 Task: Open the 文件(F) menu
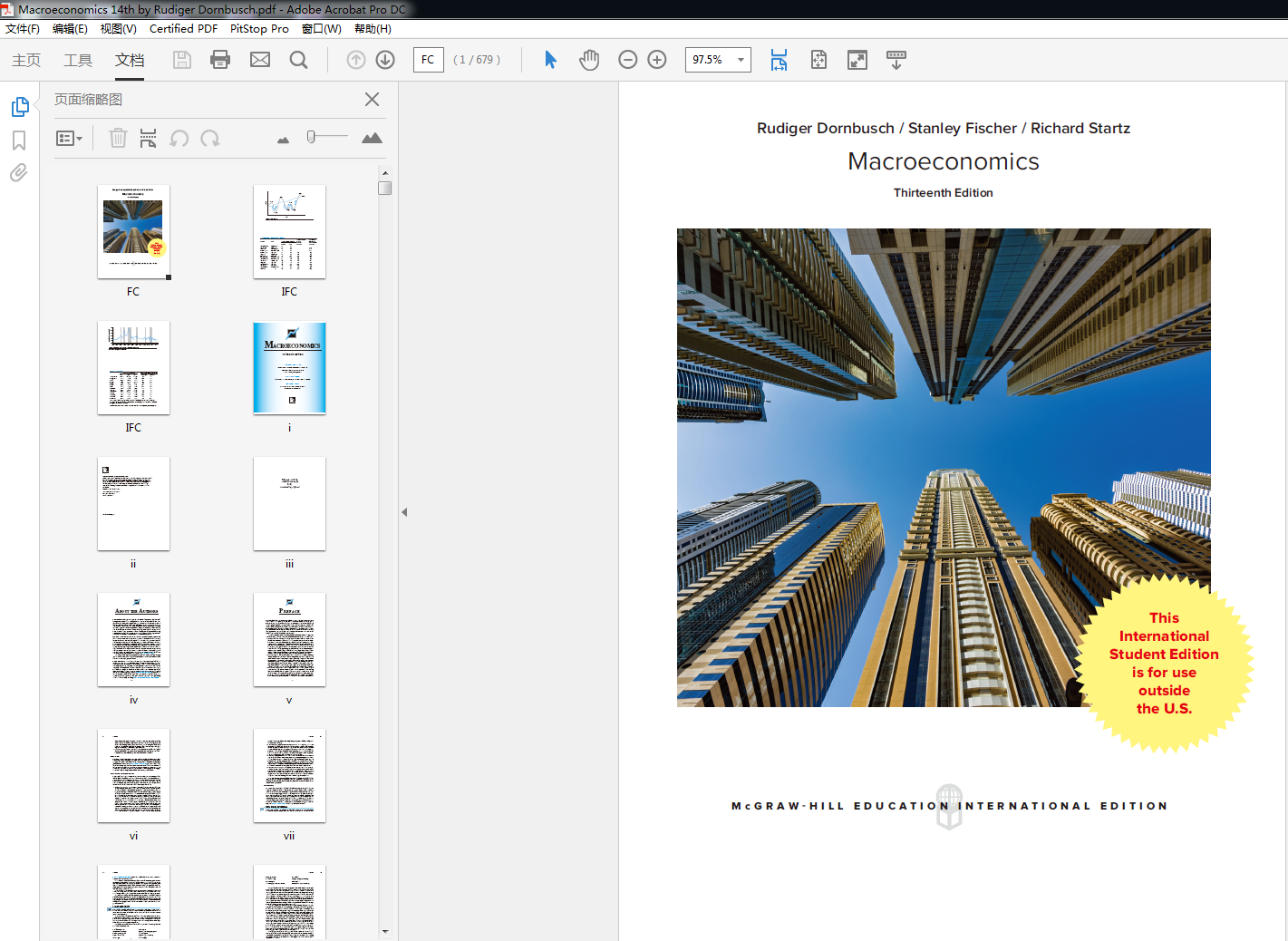[x=23, y=29]
